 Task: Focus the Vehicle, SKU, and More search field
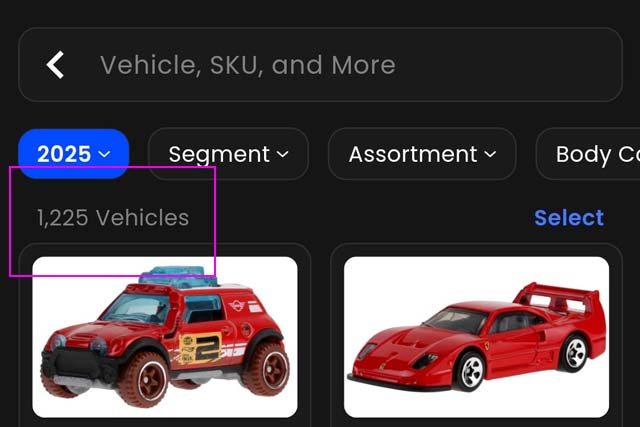point(320,64)
